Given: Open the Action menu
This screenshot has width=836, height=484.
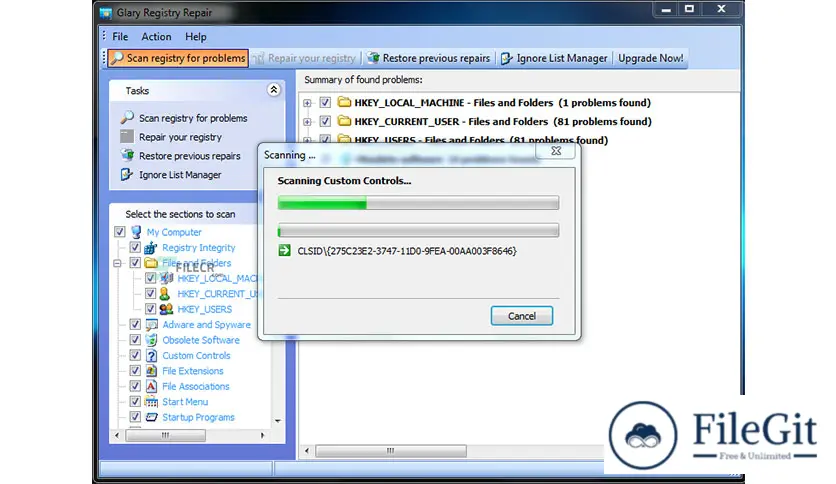Looking at the screenshot, I should pos(156,36).
